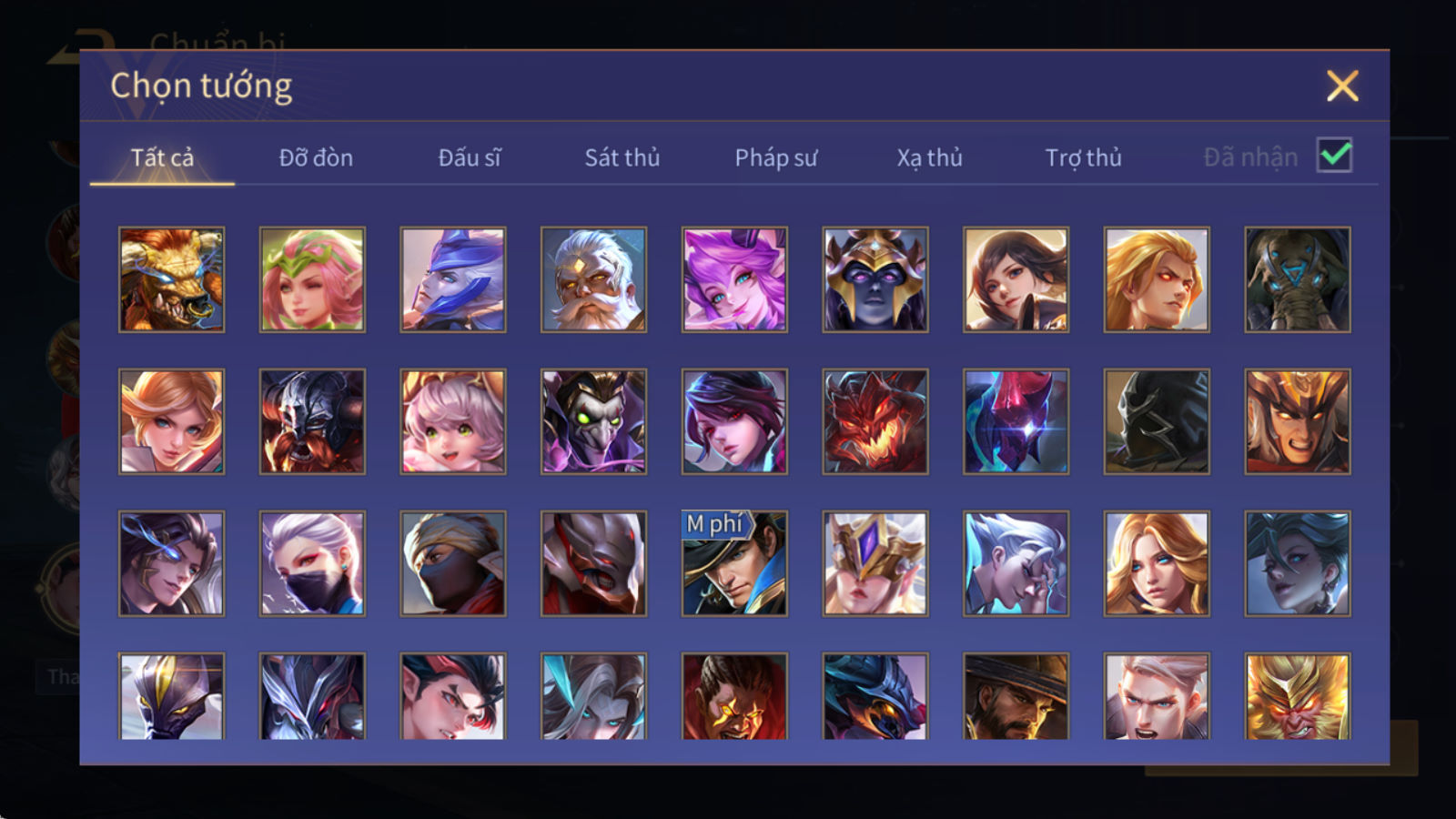Open the Trợ thủ tab
1456x819 pixels.
tap(1083, 157)
